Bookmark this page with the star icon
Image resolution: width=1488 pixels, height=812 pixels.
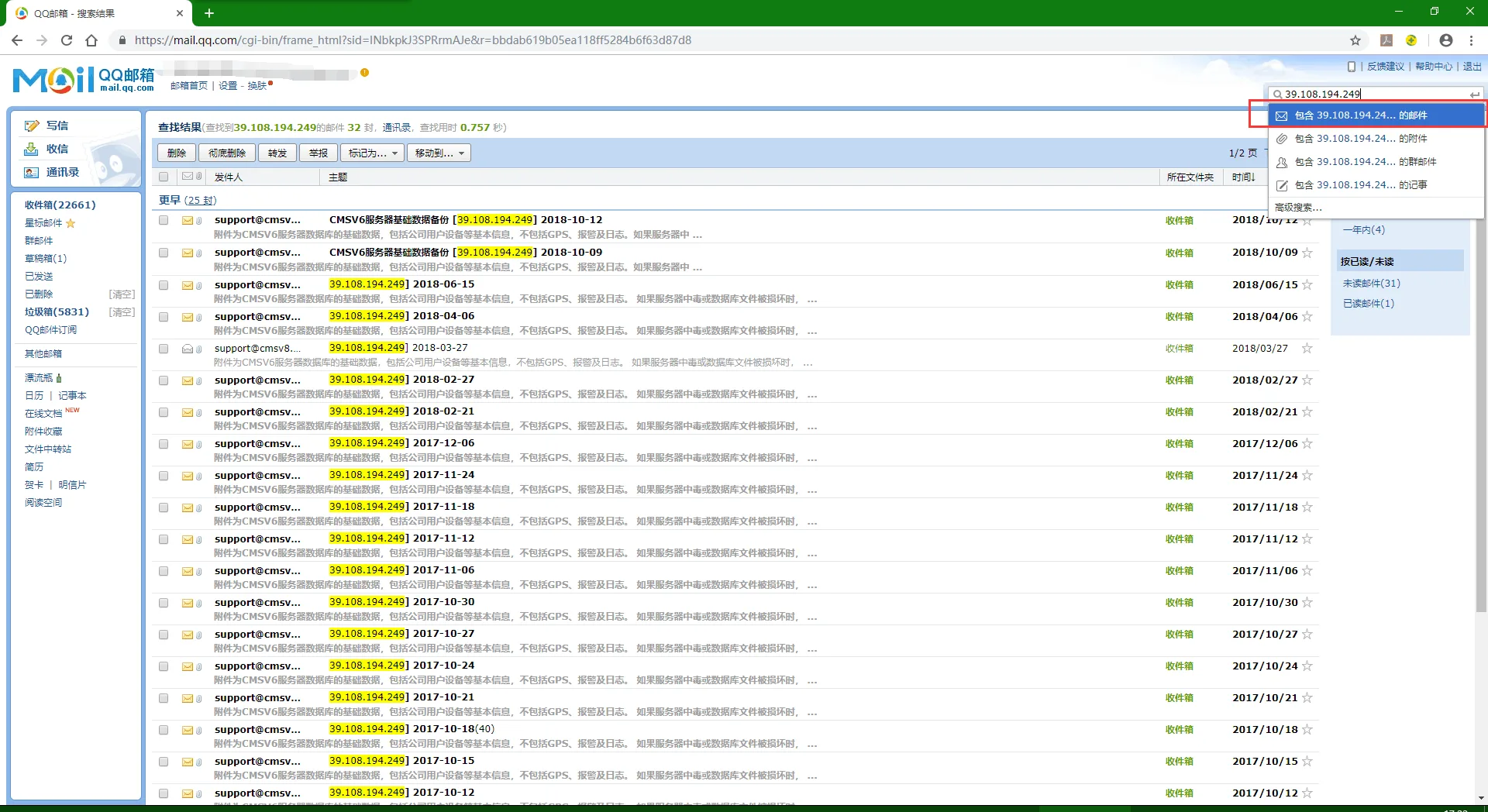(x=1355, y=40)
